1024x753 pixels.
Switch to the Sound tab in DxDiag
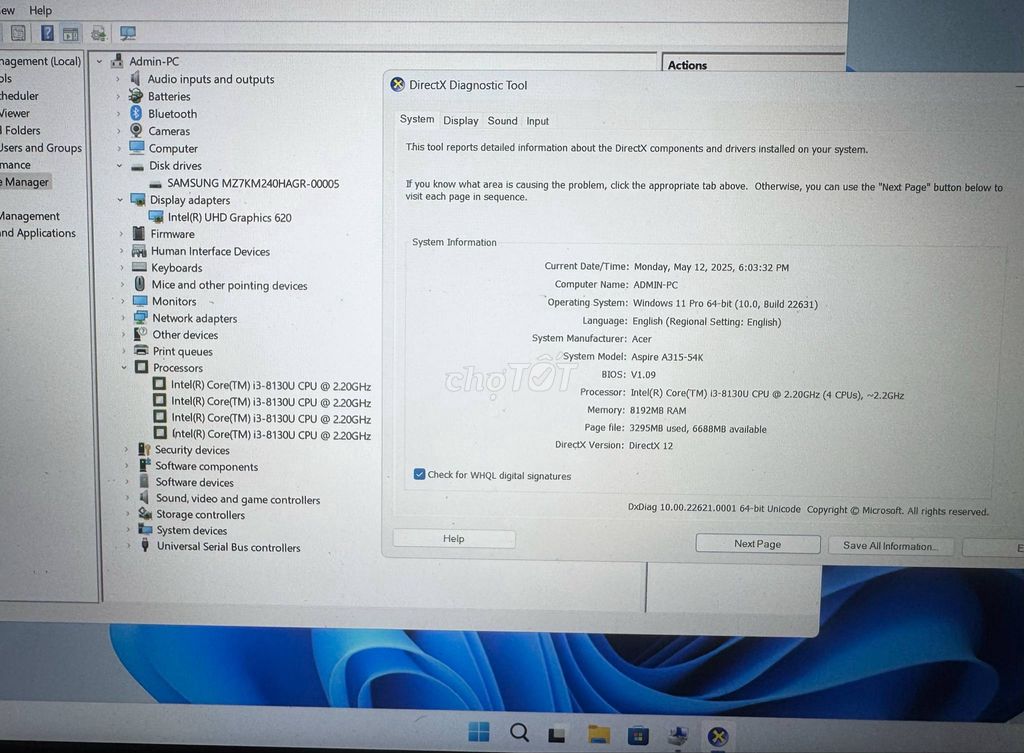point(502,121)
